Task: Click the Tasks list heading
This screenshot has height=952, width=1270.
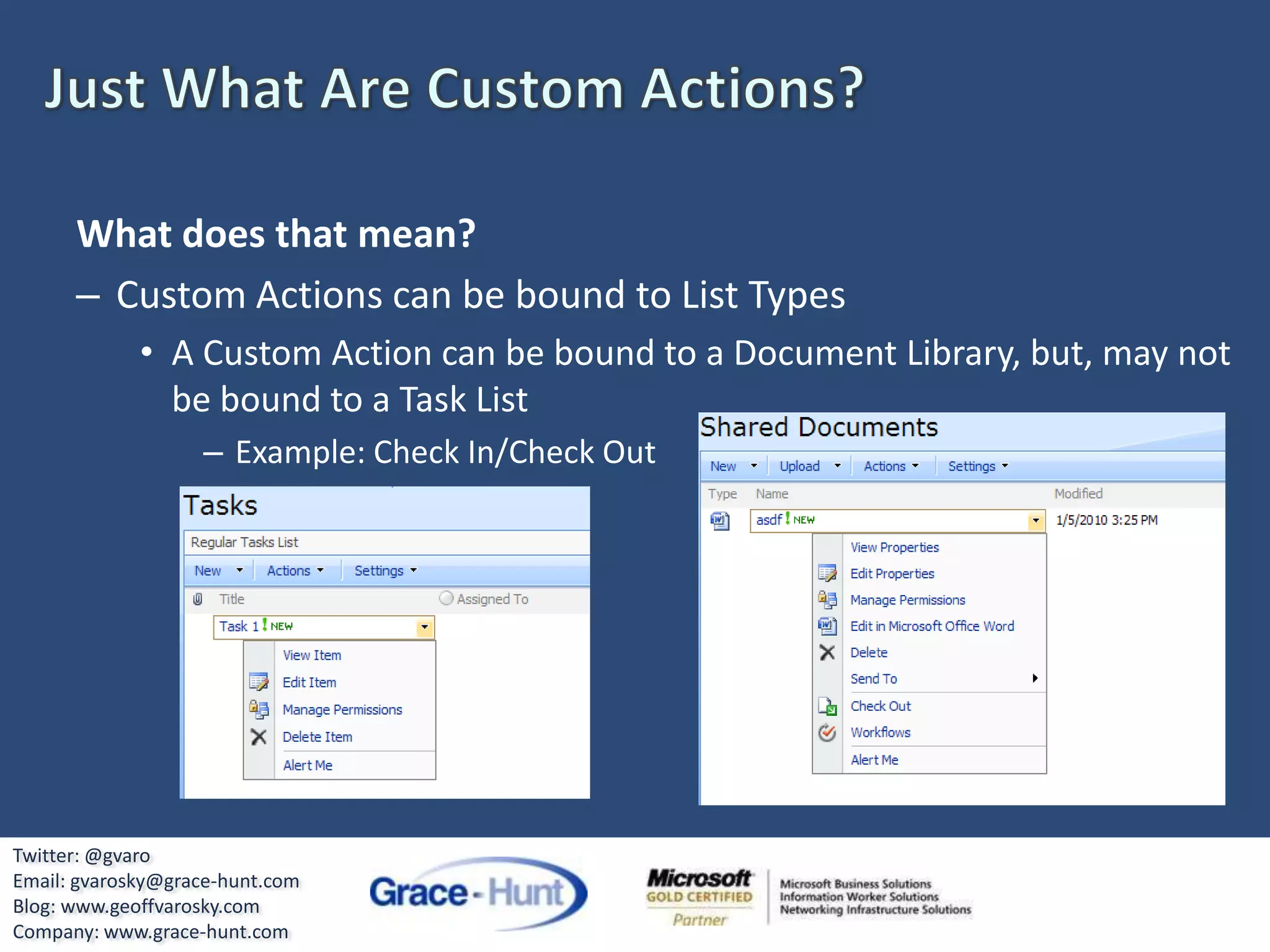Action: tap(220, 505)
